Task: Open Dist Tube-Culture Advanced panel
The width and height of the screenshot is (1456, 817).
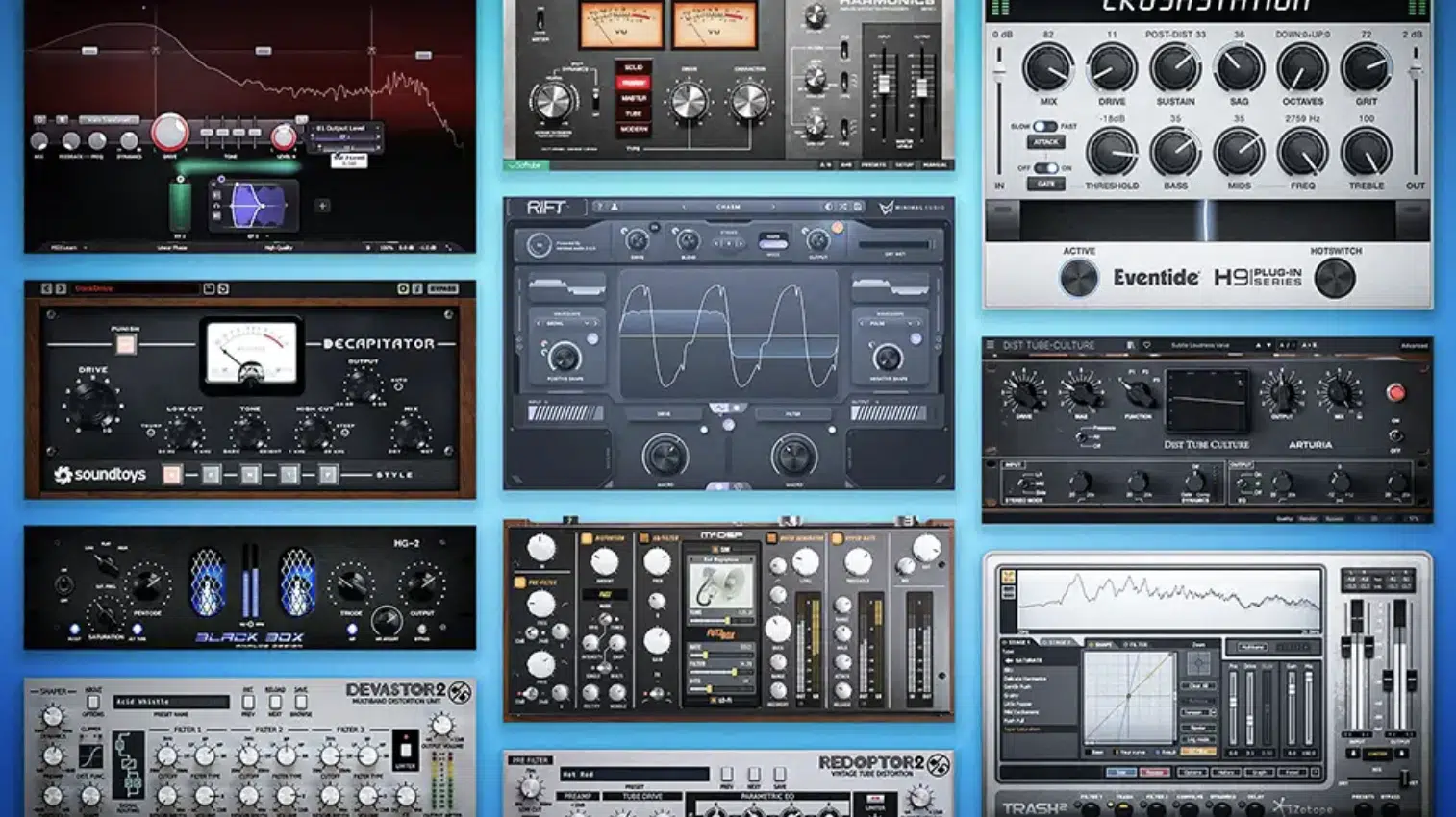Action: coord(1414,345)
